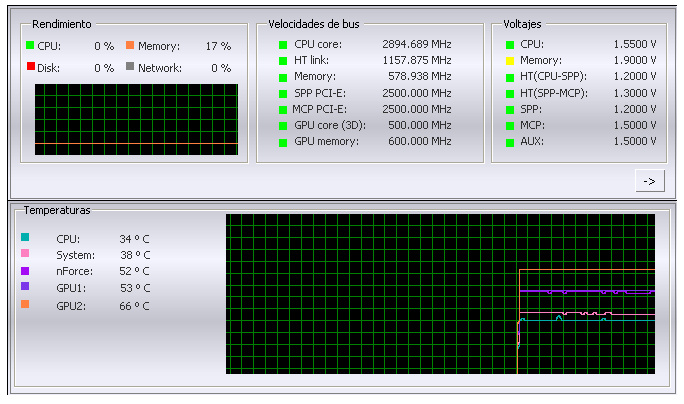Click the orange Memory usage indicator
The height and width of the screenshot is (404, 684).
pos(130,46)
